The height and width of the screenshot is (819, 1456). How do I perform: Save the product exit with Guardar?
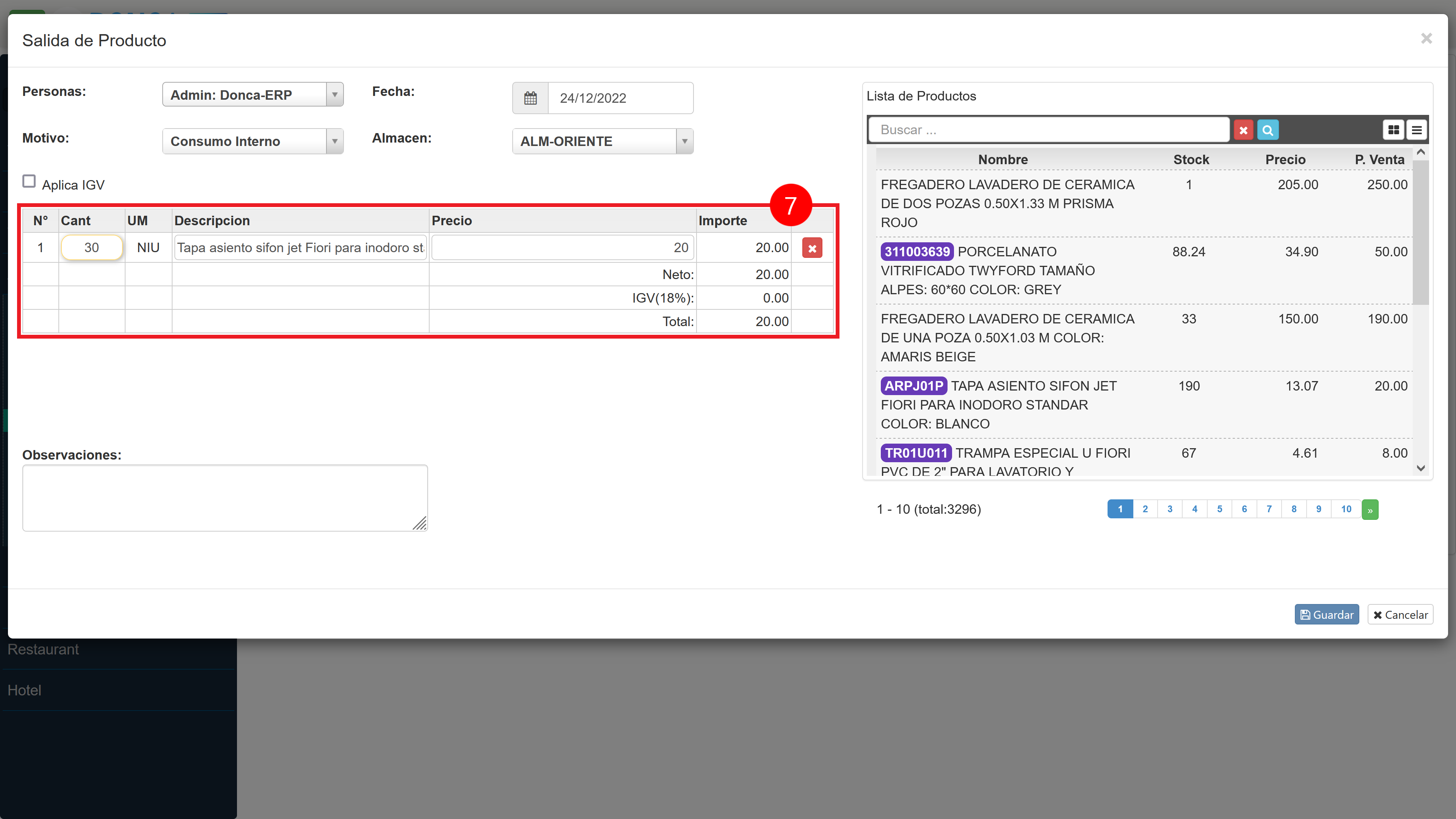tap(1327, 614)
